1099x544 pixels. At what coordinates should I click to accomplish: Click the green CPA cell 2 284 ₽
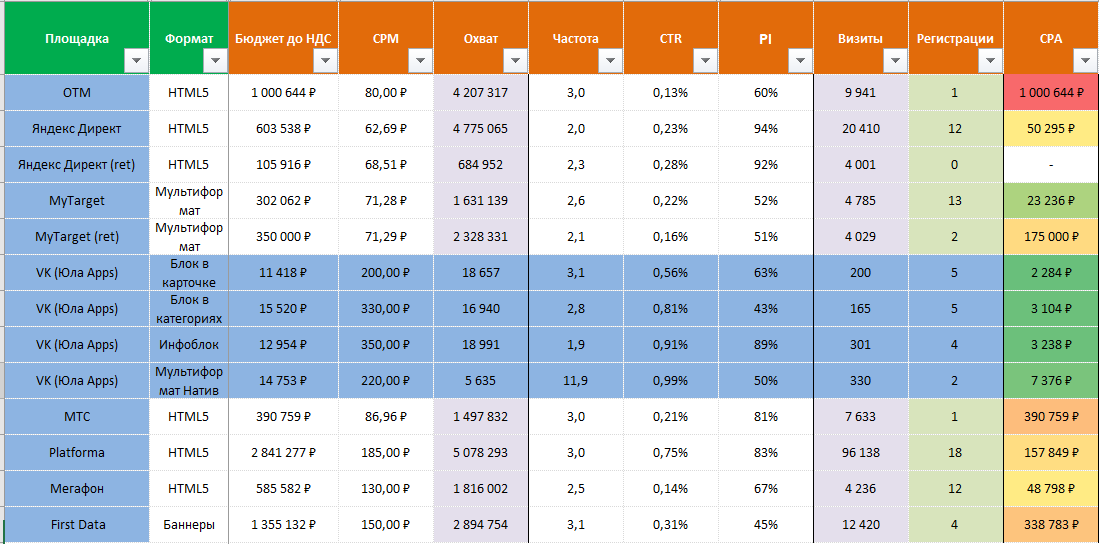click(1051, 273)
